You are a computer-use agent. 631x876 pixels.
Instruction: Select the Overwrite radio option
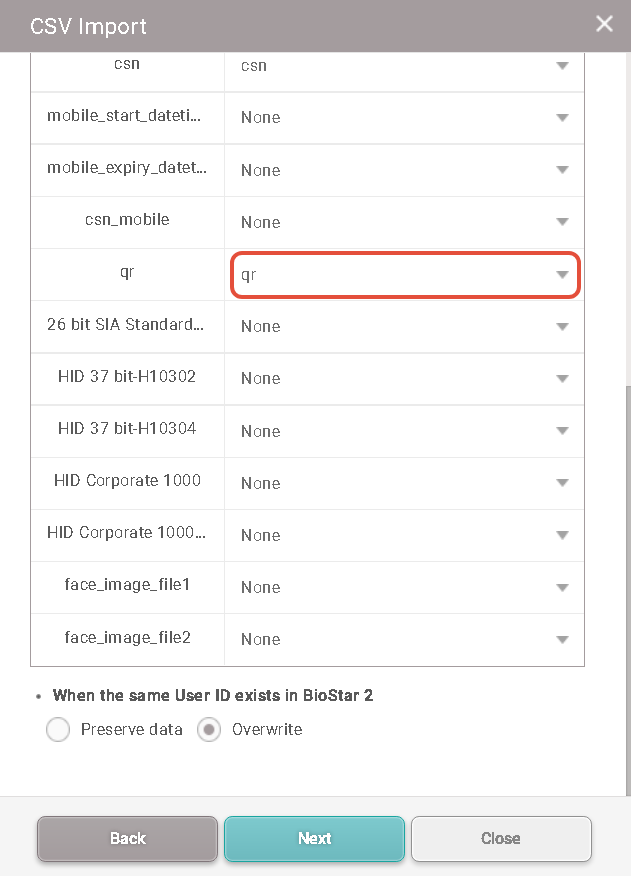pyautogui.click(x=209, y=730)
